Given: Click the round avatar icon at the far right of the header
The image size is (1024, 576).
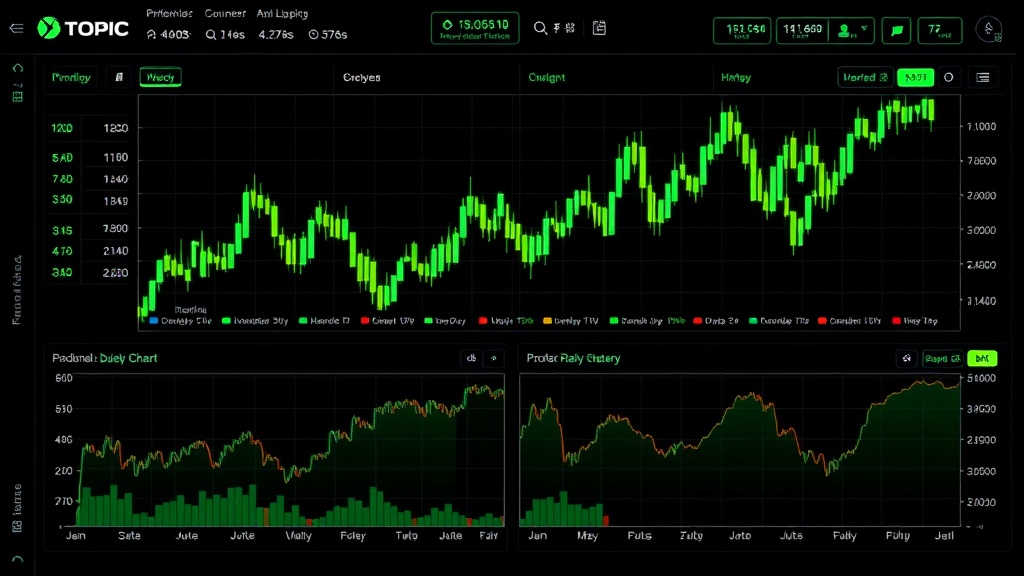Looking at the screenshot, I should [x=989, y=29].
